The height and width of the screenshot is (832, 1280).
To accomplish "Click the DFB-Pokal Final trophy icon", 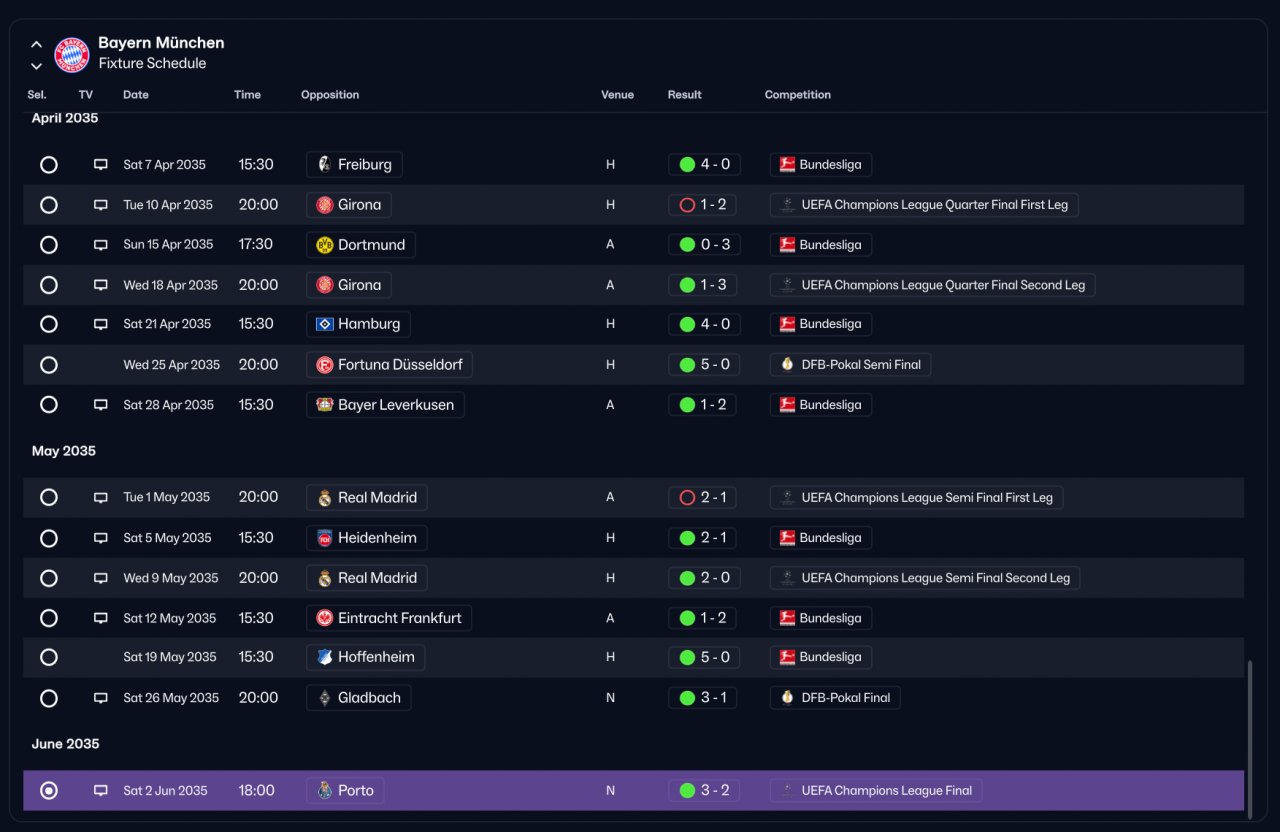I will [x=787, y=698].
